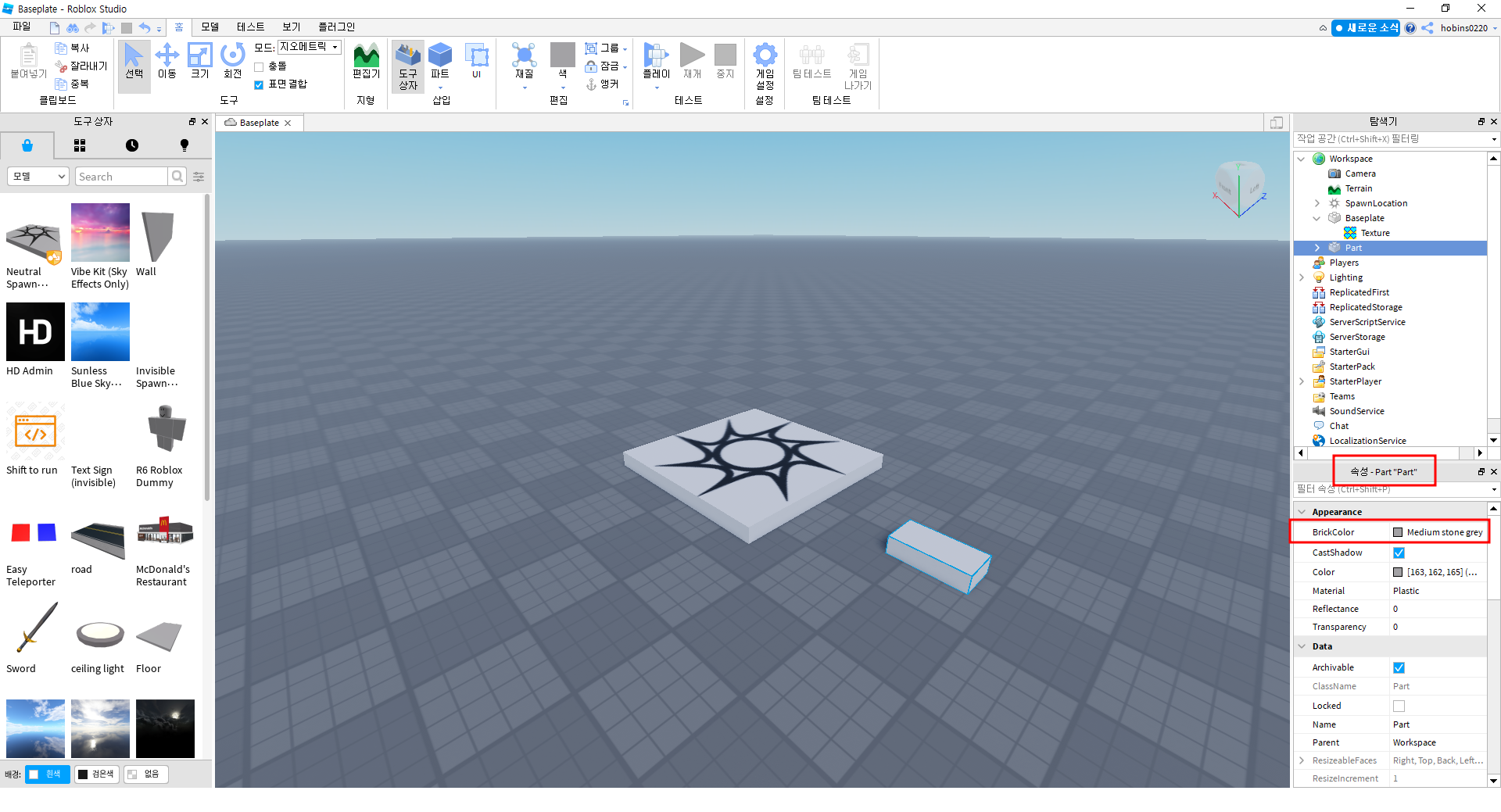Open the toolbox inventory grid tab

pyautogui.click(x=80, y=145)
